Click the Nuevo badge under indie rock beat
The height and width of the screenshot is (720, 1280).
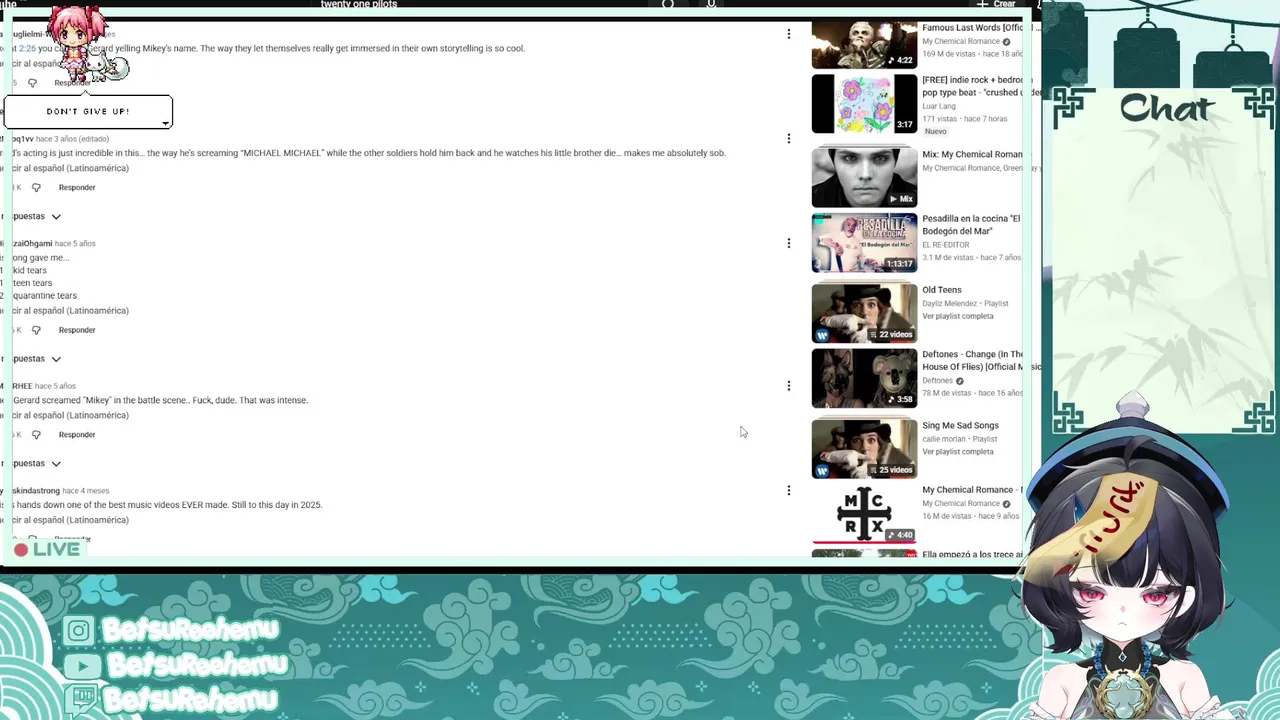[x=936, y=132]
